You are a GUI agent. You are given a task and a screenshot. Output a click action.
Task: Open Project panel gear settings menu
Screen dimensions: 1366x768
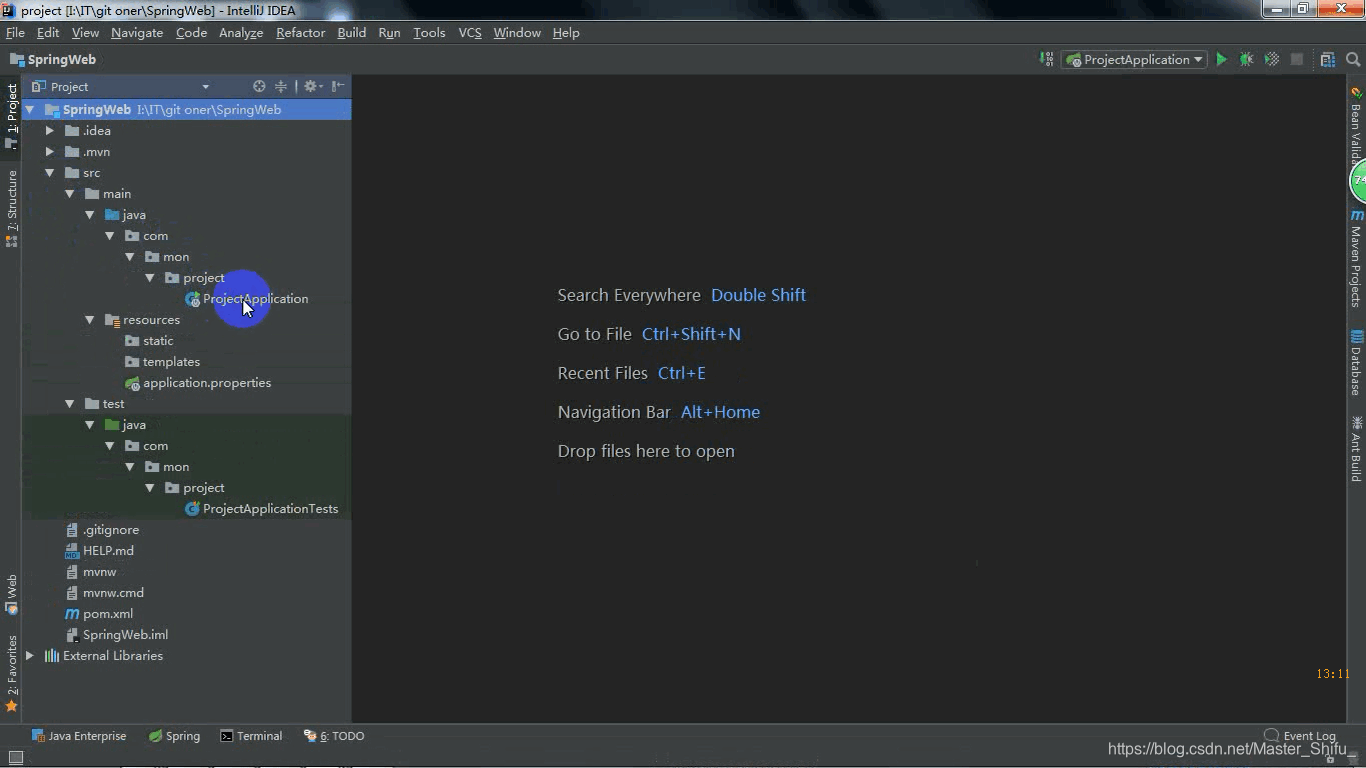click(312, 87)
